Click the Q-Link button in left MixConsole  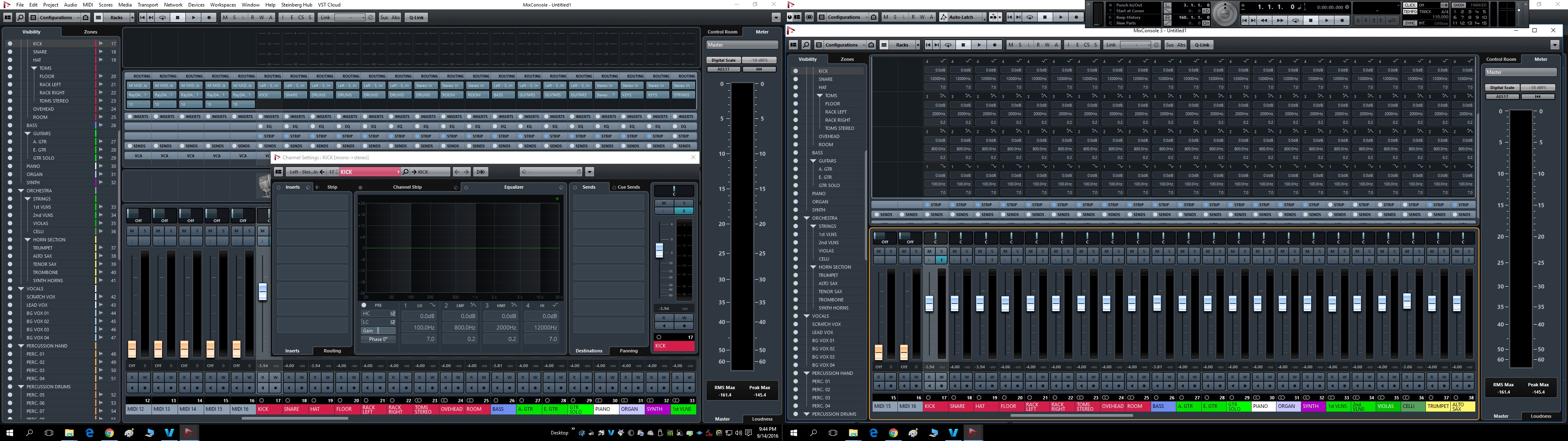pyautogui.click(x=417, y=18)
